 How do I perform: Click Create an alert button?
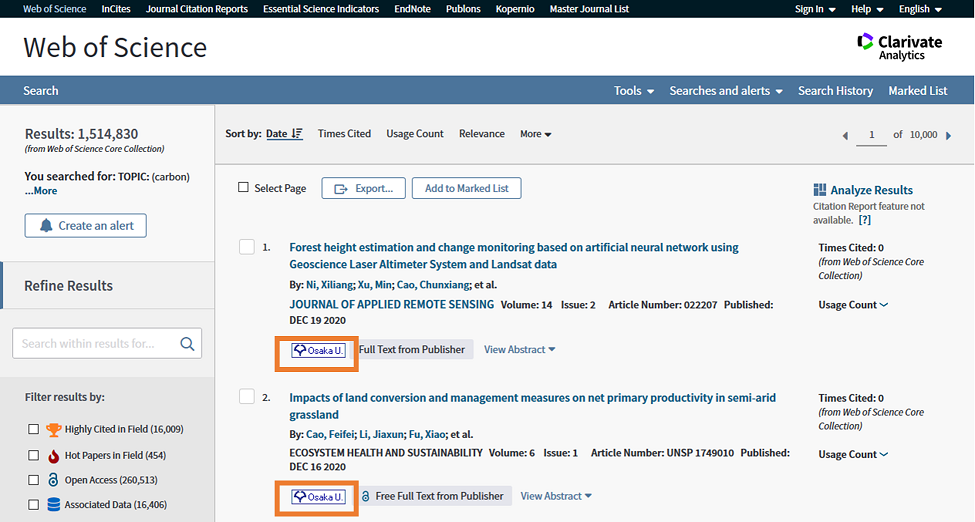point(86,225)
